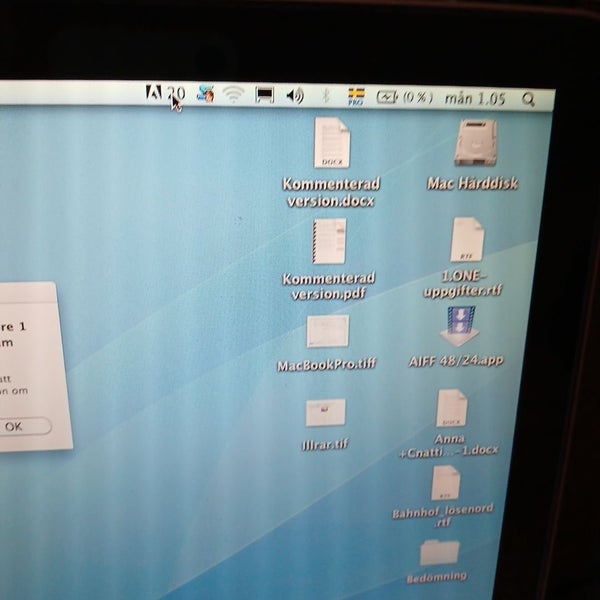The height and width of the screenshot is (600, 600).
Task: Select Bahnhof_losenord.rtf file icon
Action: tap(445, 483)
